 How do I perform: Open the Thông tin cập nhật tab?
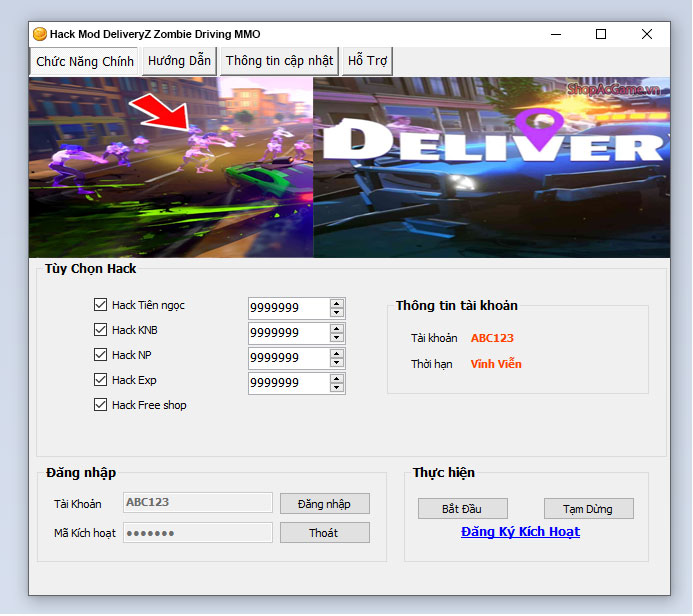[x=279, y=61]
